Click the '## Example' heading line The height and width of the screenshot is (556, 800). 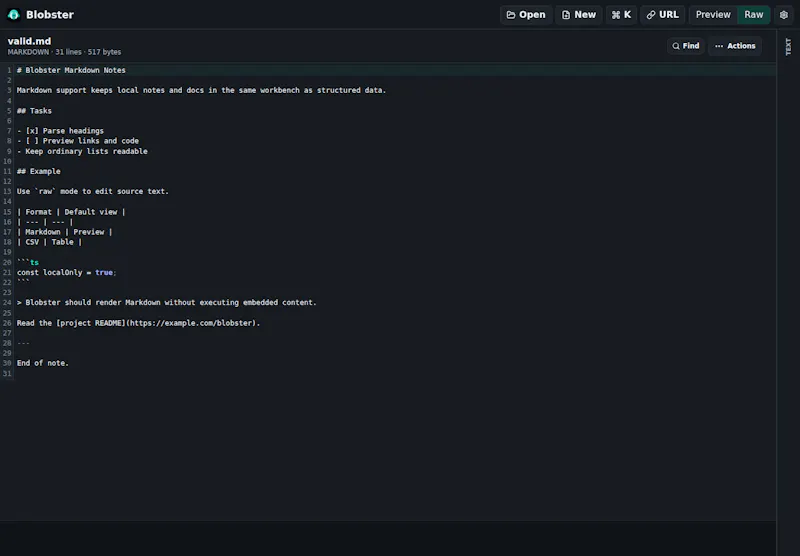pyautogui.click(x=39, y=171)
